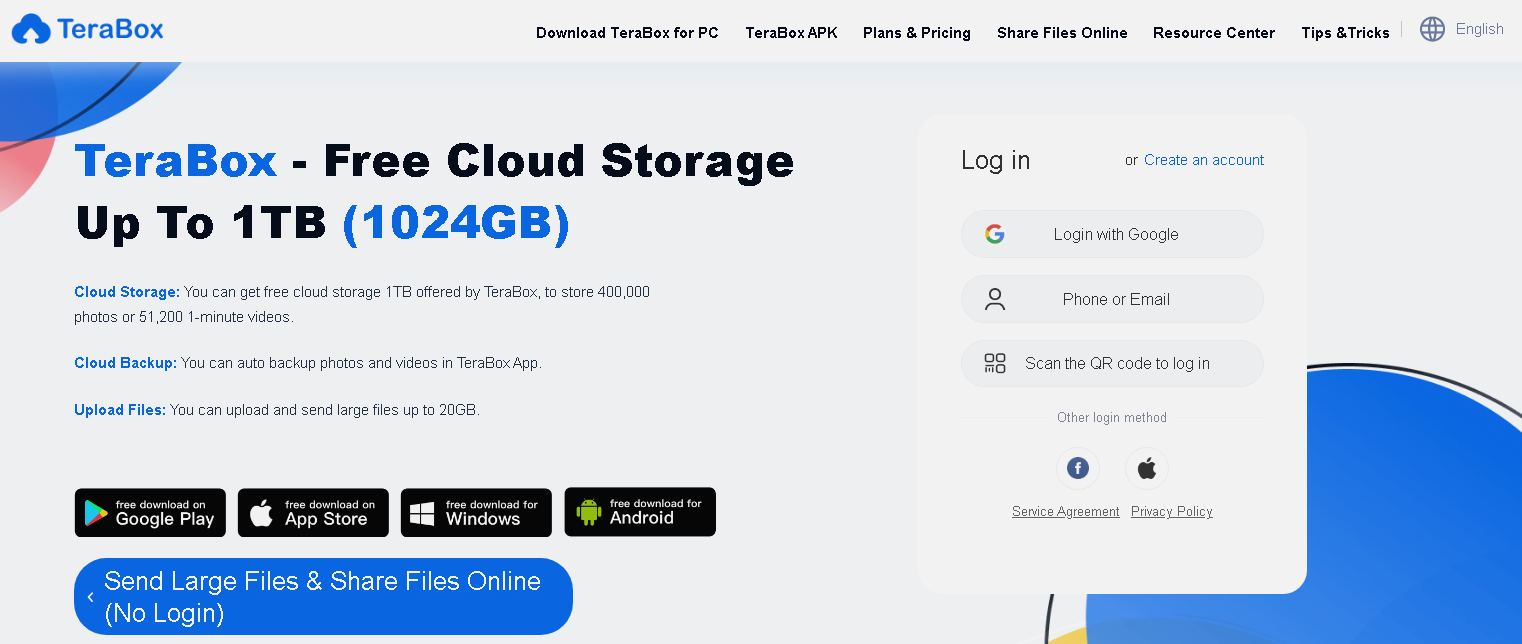
Task: Click the Create an account link
Action: coord(1204,160)
